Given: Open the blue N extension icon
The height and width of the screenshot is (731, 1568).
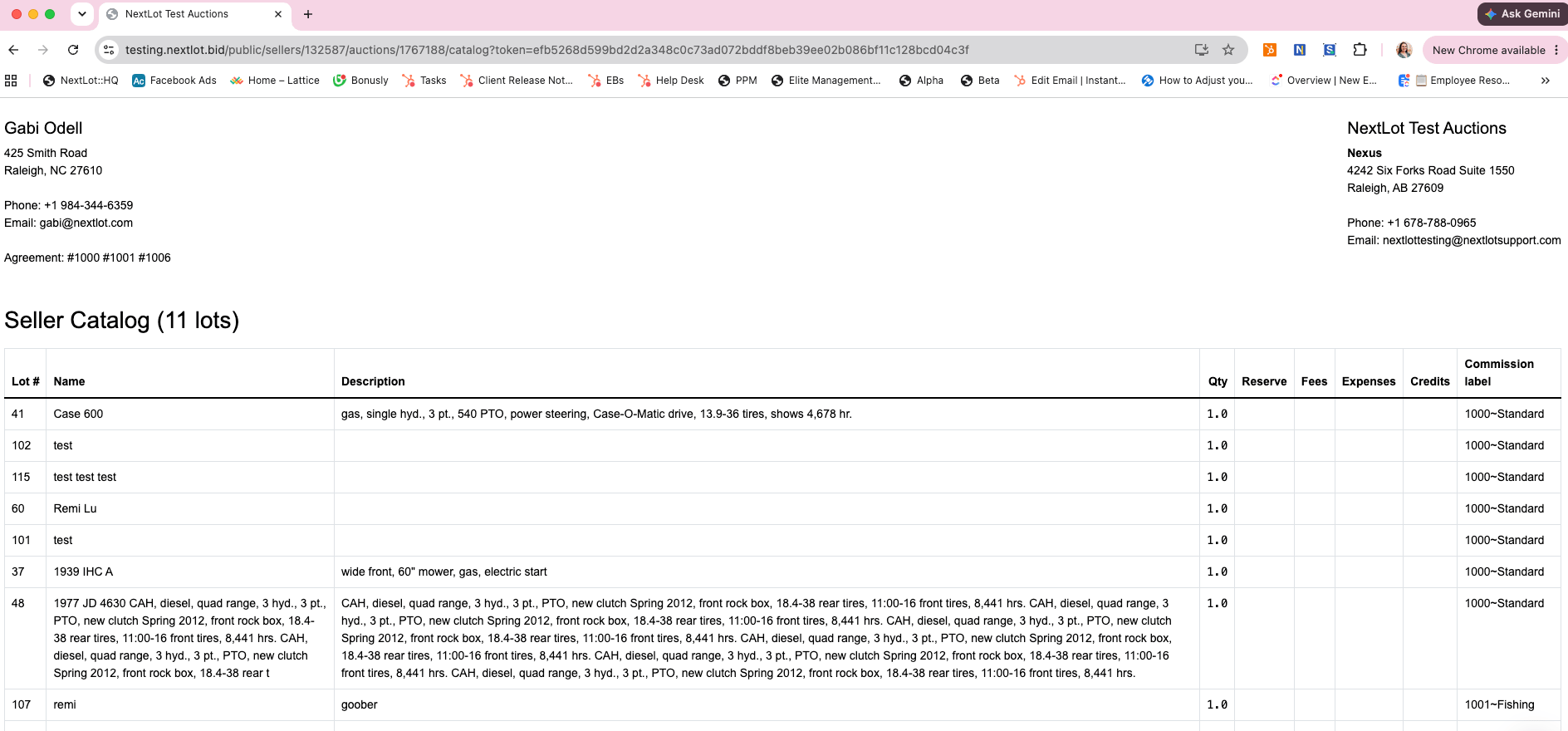Looking at the screenshot, I should pyautogui.click(x=1300, y=50).
